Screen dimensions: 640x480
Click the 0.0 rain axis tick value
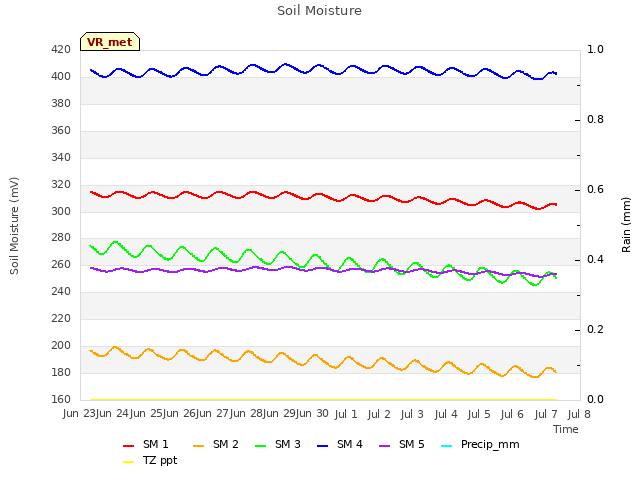[x=595, y=399]
